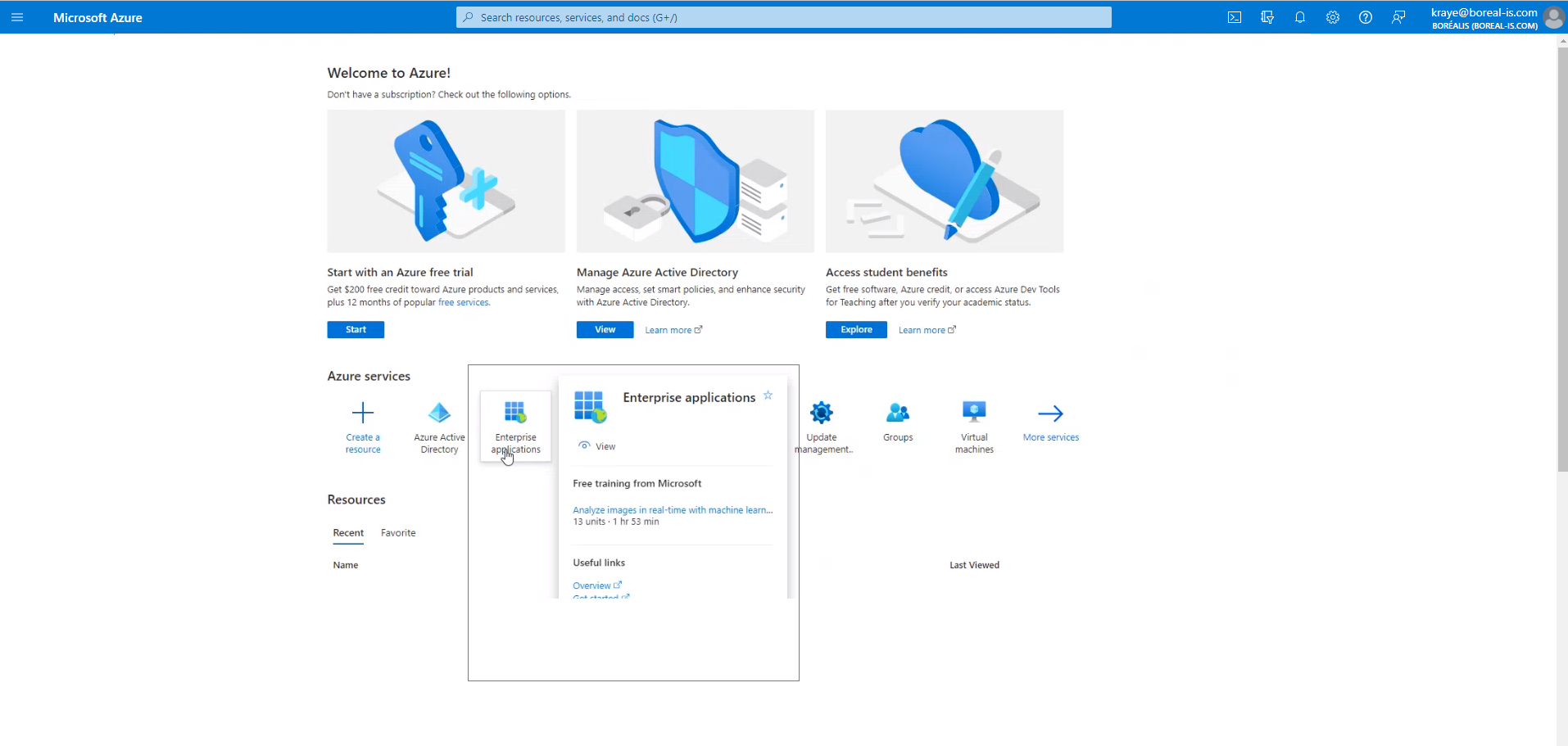Viewport: 1568px width, 746px height.
Task: Open the help question mark icon
Action: pos(1366,17)
